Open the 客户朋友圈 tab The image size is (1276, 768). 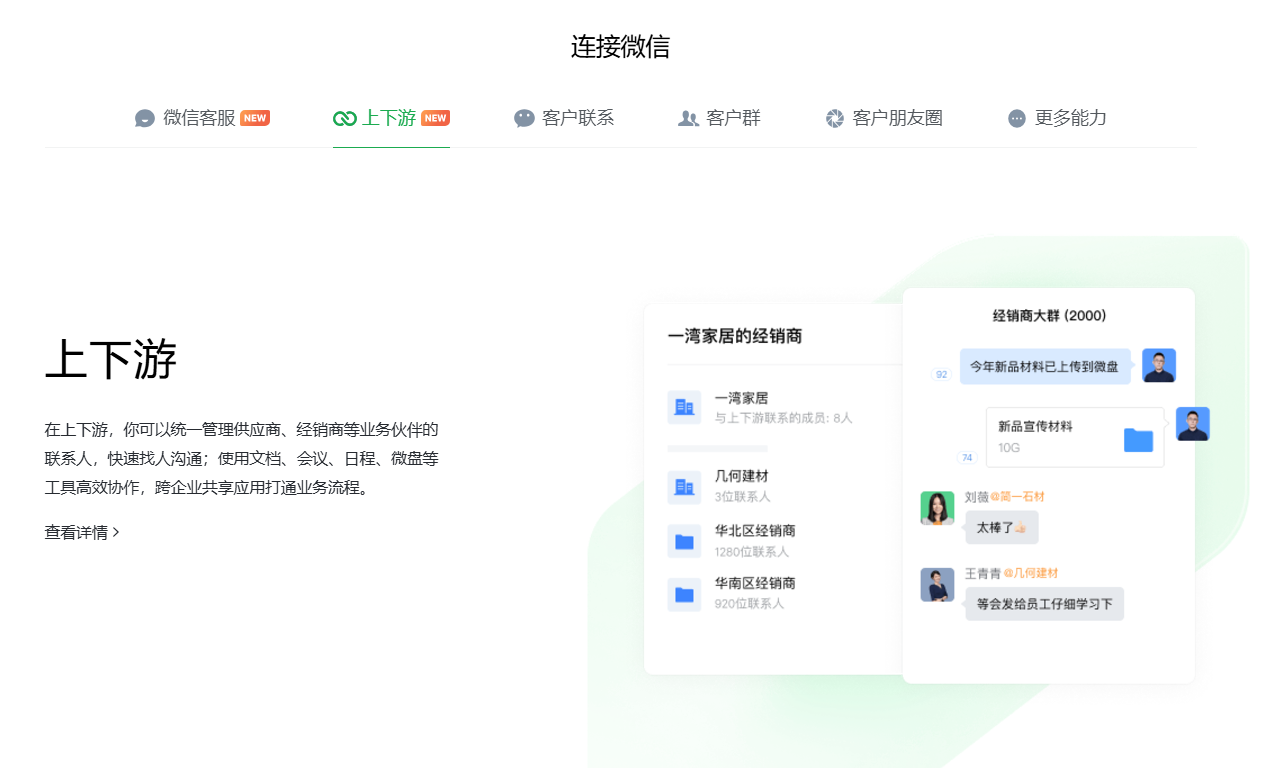click(x=884, y=118)
